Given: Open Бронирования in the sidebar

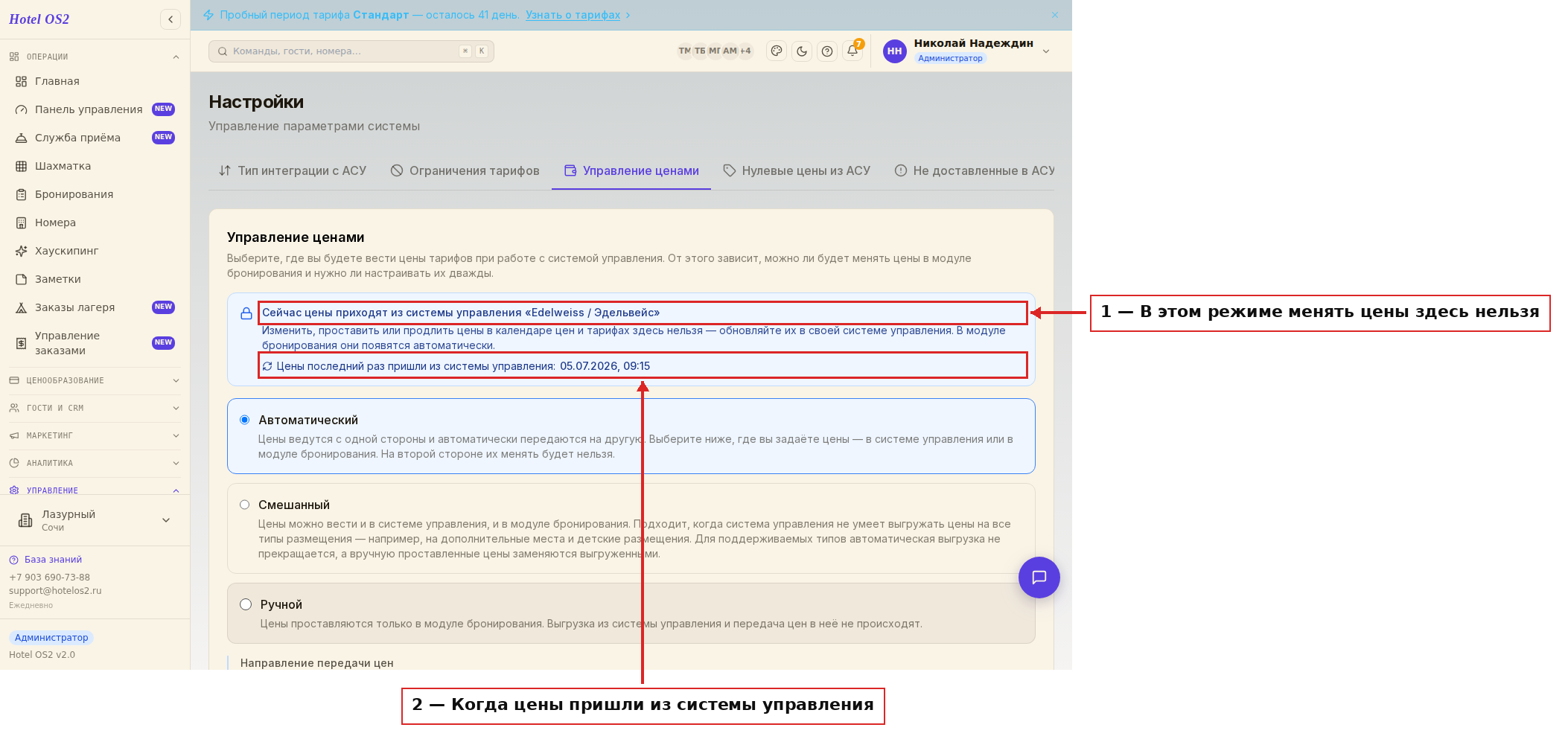Looking at the screenshot, I should tap(95, 194).
